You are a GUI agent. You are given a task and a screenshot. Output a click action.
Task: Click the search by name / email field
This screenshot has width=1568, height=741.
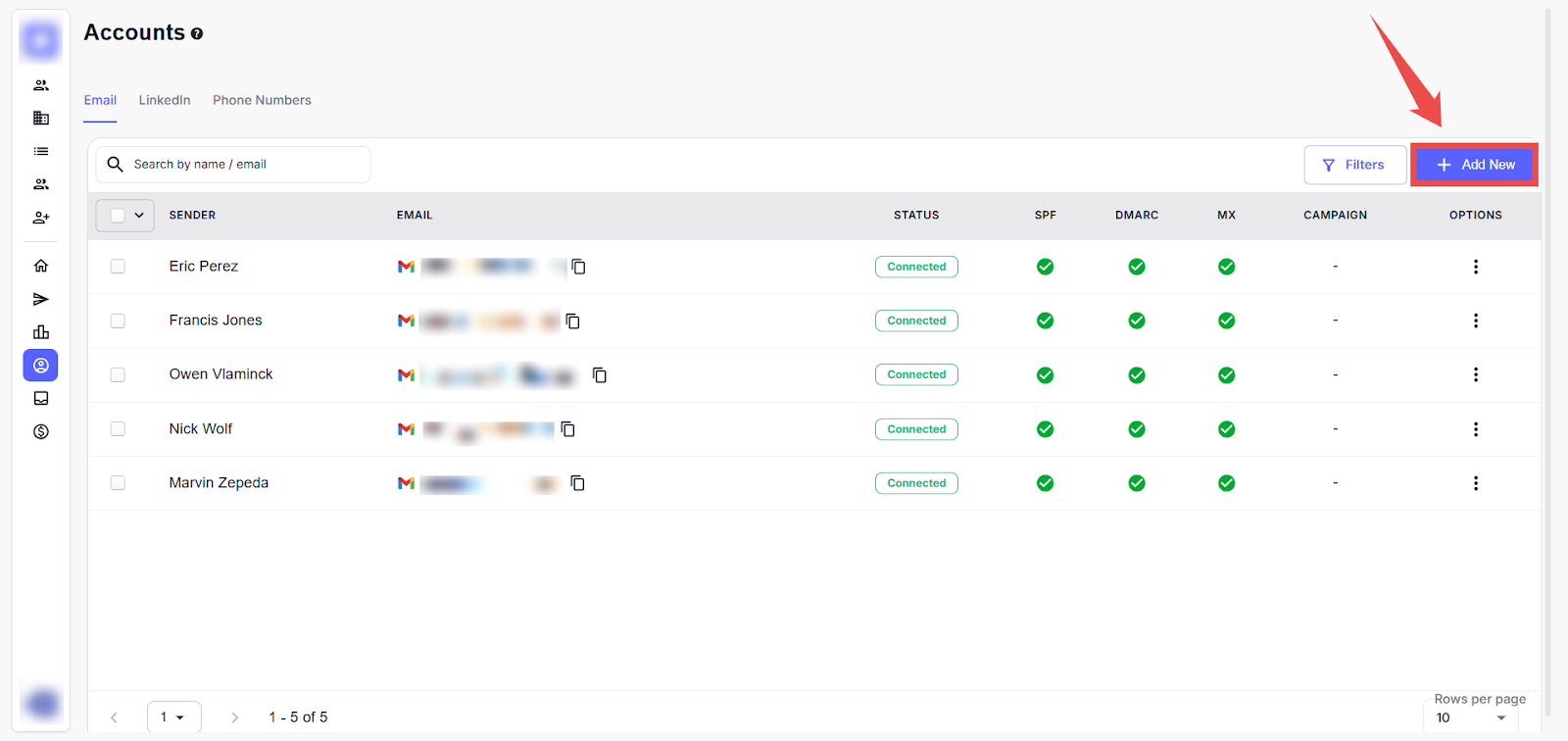(x=245, y=165)
